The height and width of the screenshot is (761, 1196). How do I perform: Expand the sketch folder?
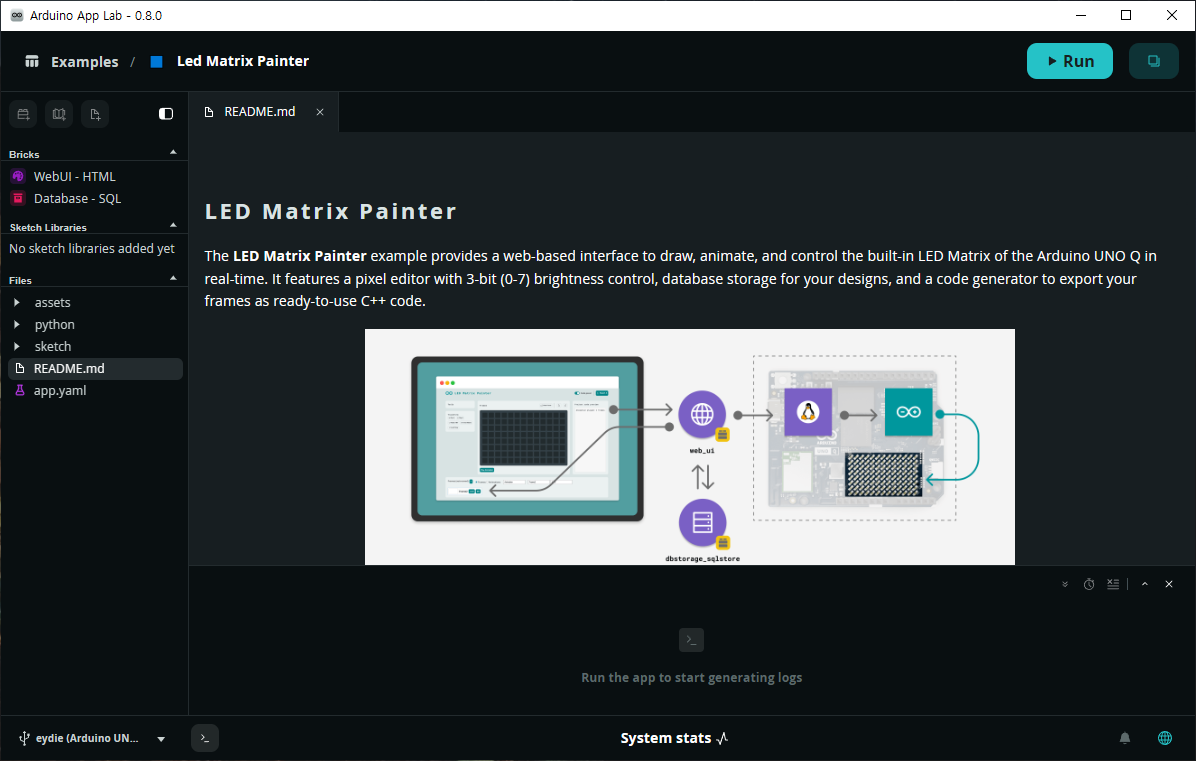pyautogui.click(x=17, y=347)
